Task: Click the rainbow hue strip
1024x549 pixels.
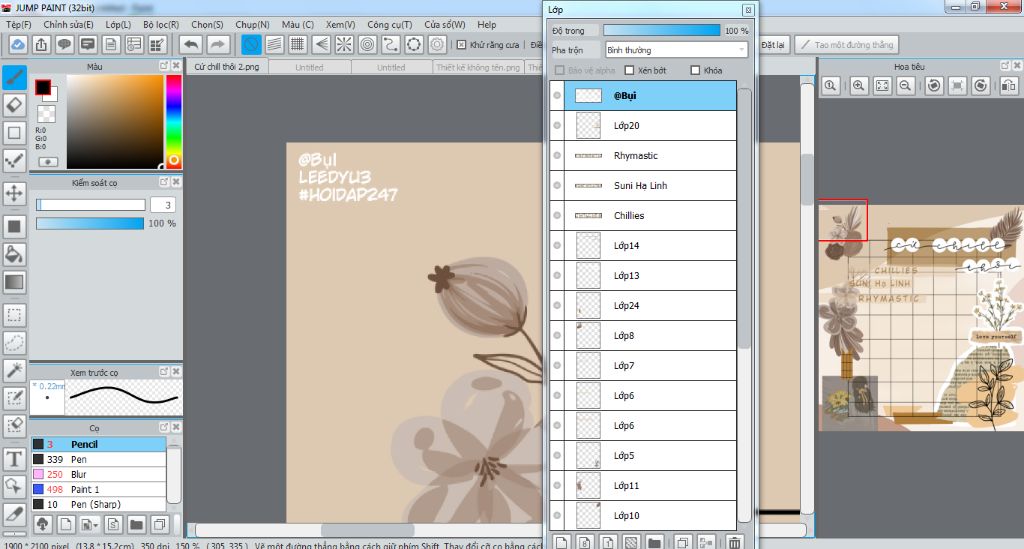Action: (x=173, y=121)
